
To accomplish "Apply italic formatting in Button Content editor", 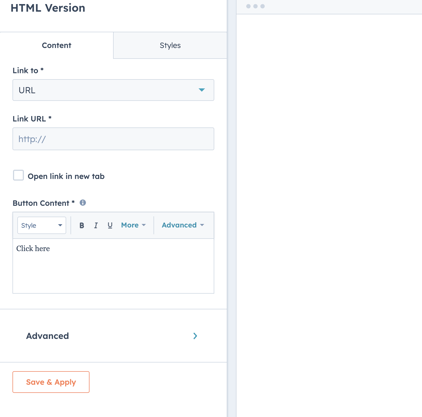I will click(x=96, y=225).
